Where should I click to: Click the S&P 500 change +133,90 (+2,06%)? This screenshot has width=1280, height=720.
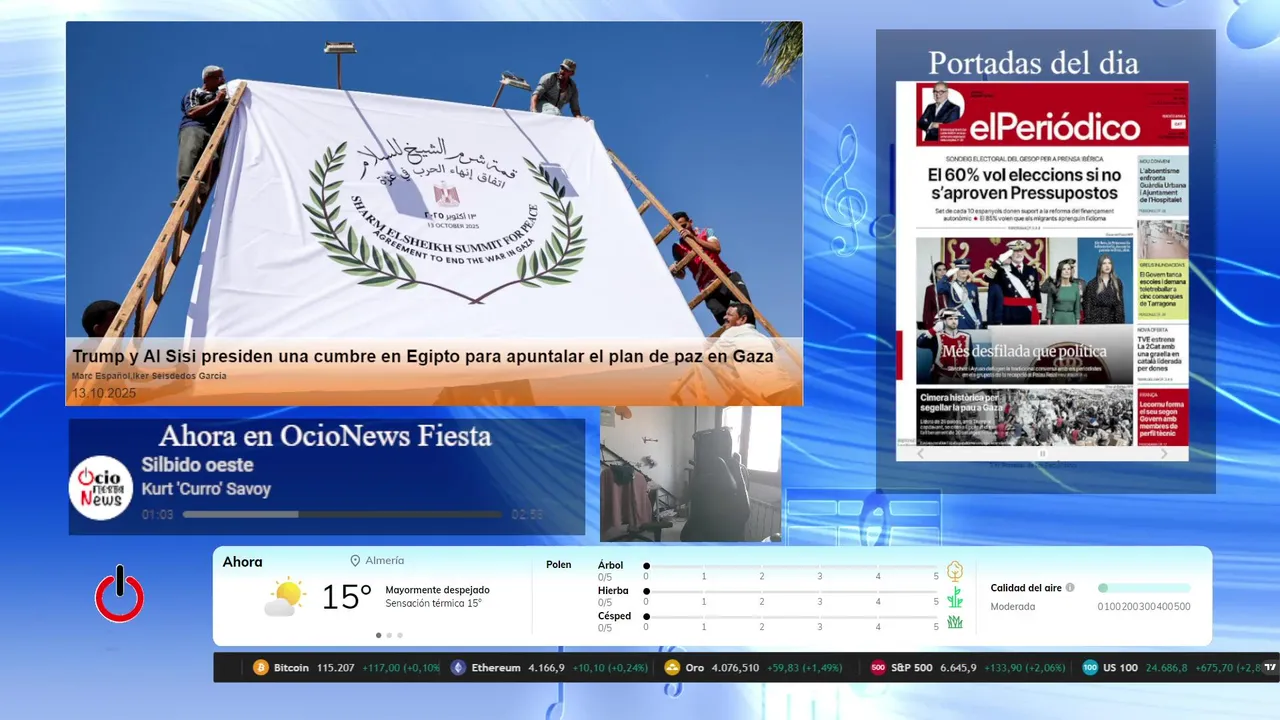[1024, 668]
